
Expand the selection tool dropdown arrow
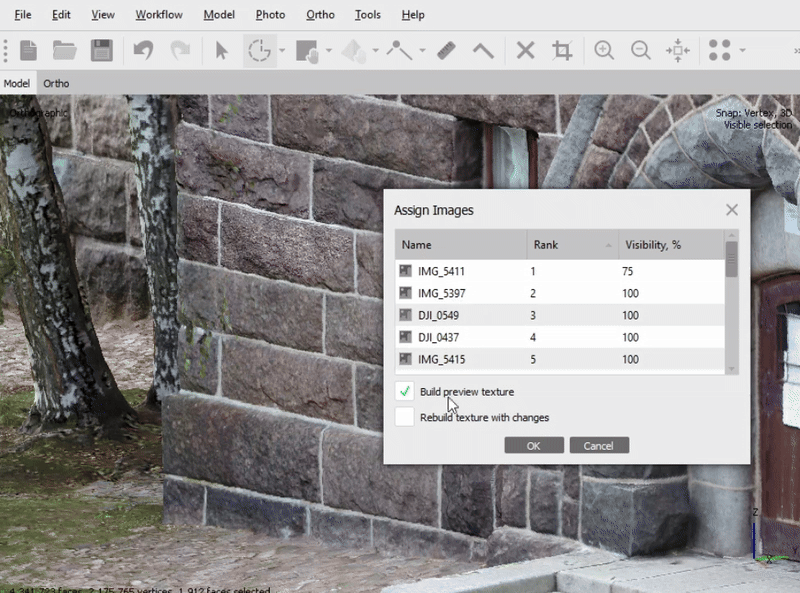click(282, 51)
